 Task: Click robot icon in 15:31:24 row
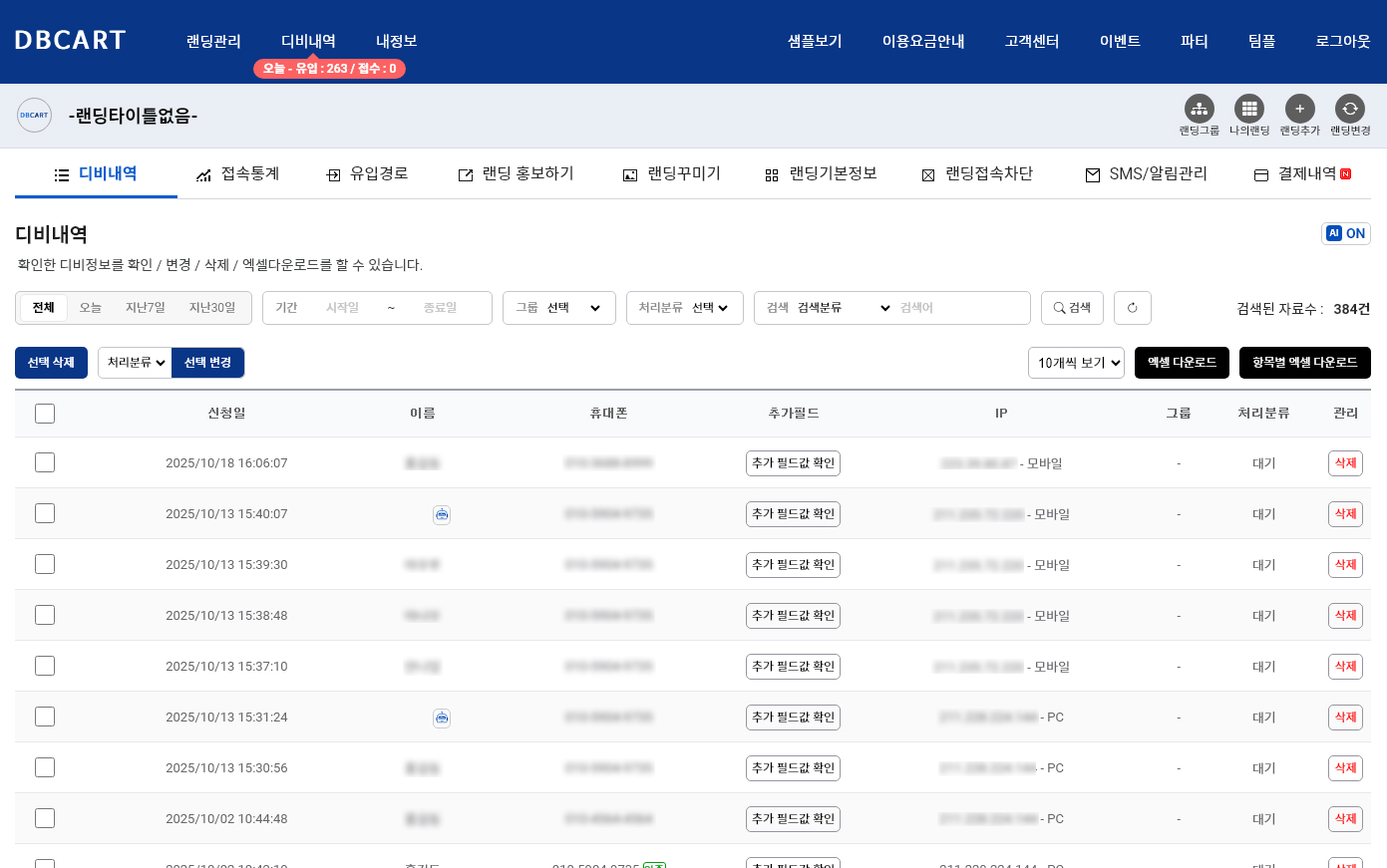coord(442,718)
